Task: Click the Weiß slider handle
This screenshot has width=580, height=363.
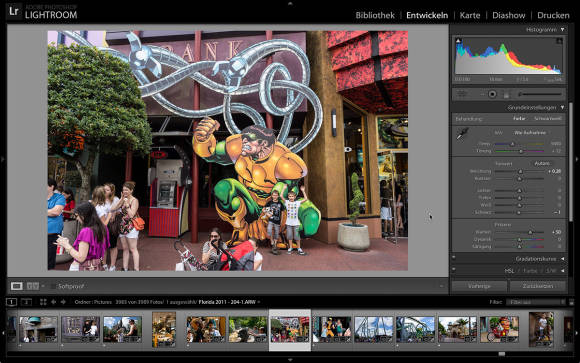Action: 519,205
